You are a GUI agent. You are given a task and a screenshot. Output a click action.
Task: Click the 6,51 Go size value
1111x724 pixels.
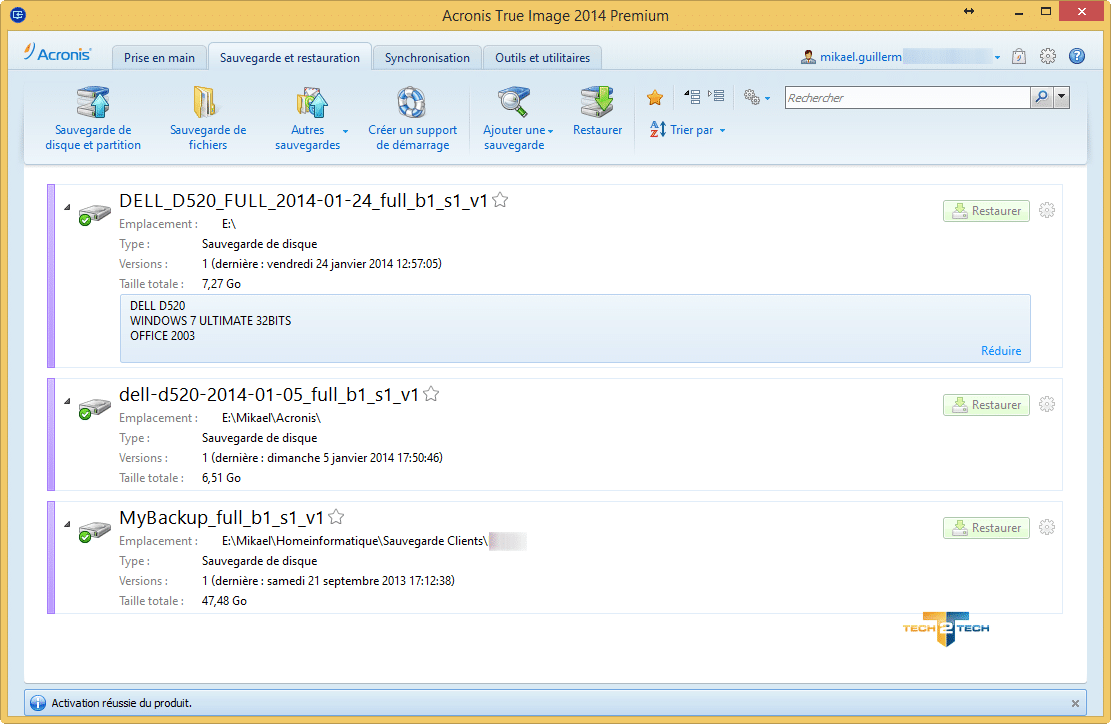(x=221, y=478)
